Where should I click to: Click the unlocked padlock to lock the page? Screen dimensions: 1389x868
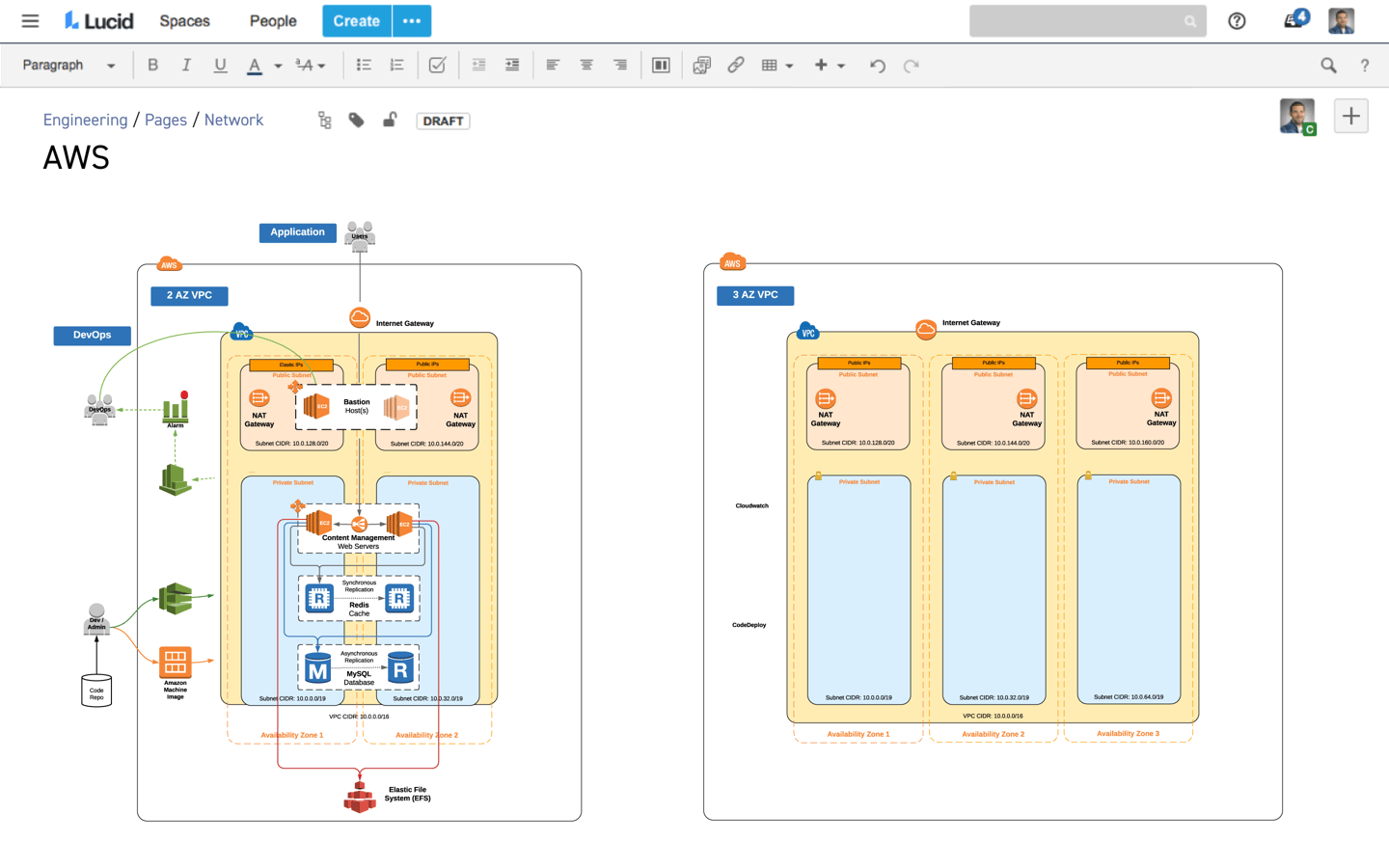pos(390,121)
